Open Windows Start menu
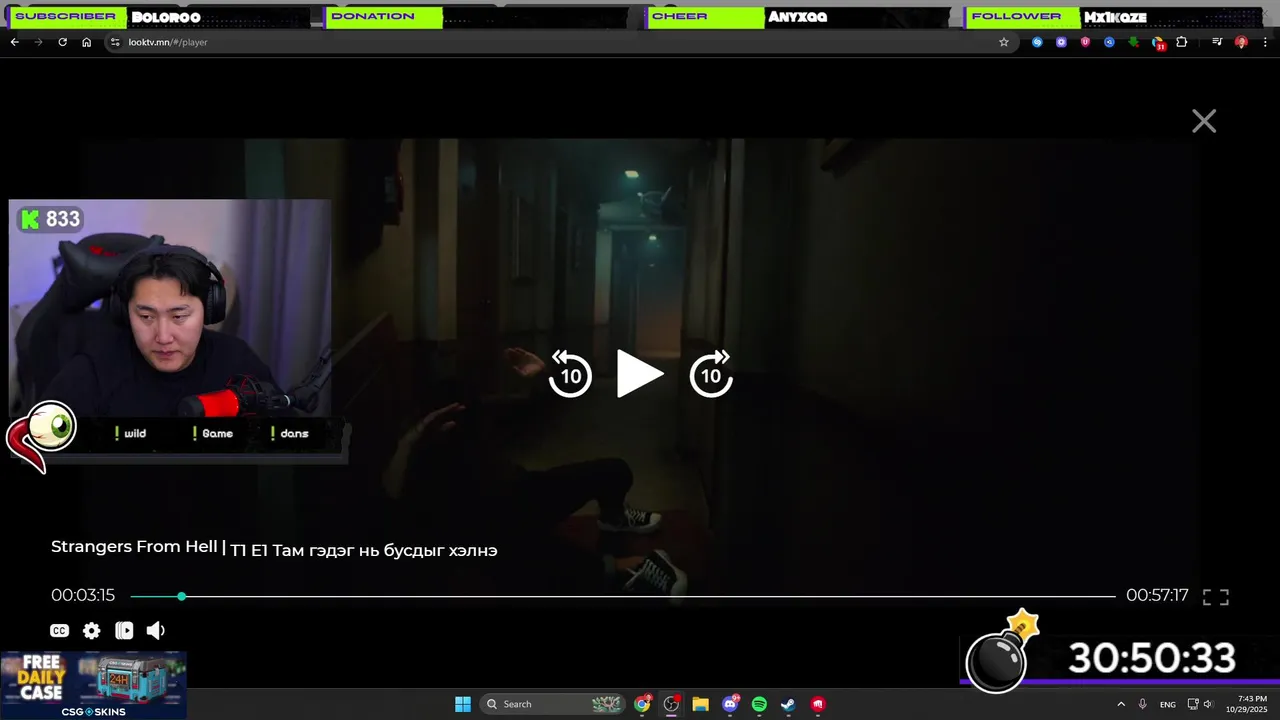Viewport: 1280px width, 720px height. coord(463,704)
